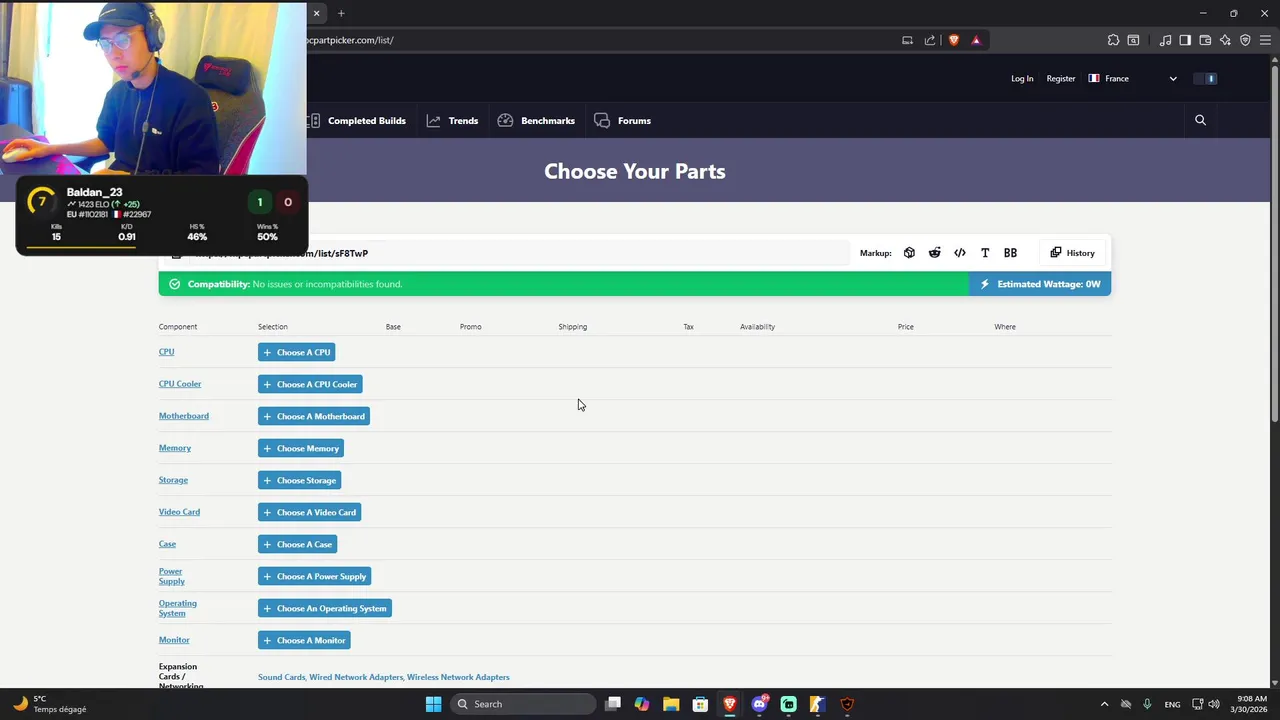
Task: Open the Monitor component link
Action: [174, 640]
